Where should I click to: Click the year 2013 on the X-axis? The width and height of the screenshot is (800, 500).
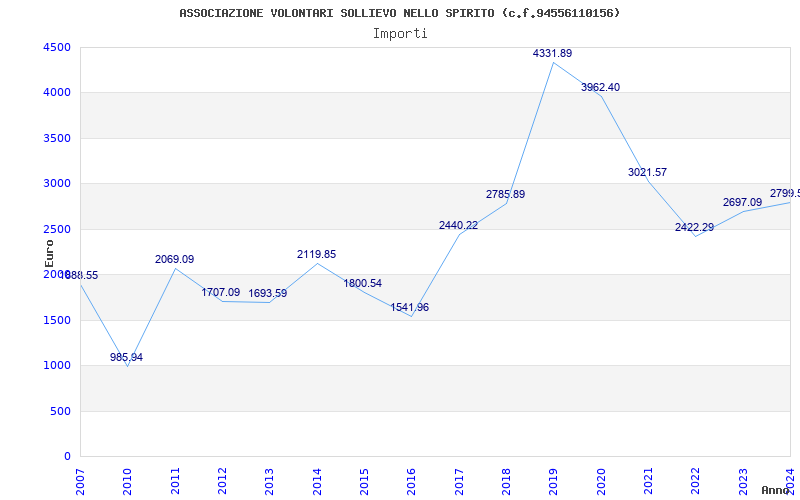coord(269,481)
